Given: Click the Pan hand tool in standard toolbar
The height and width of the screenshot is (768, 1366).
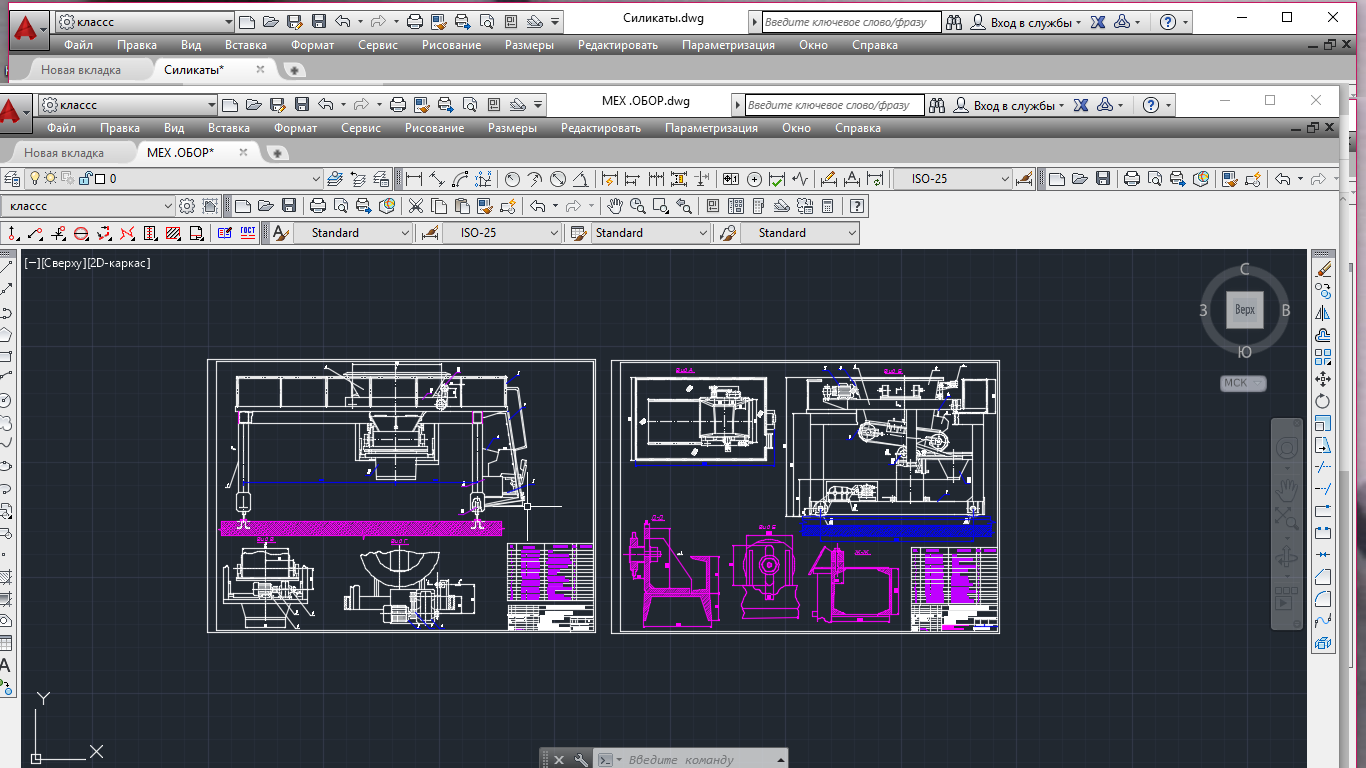Looking at the screenshot, I should [x=615, y=206].
